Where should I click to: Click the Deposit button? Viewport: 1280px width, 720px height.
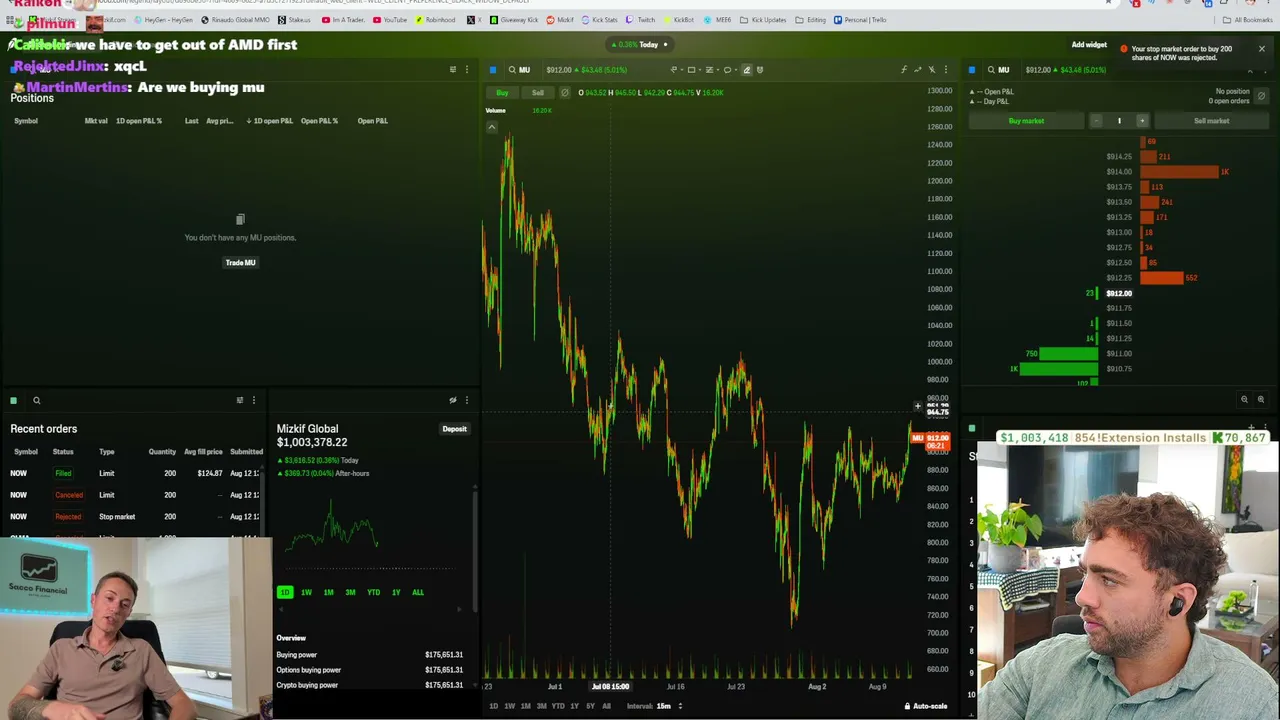[454, 429]
